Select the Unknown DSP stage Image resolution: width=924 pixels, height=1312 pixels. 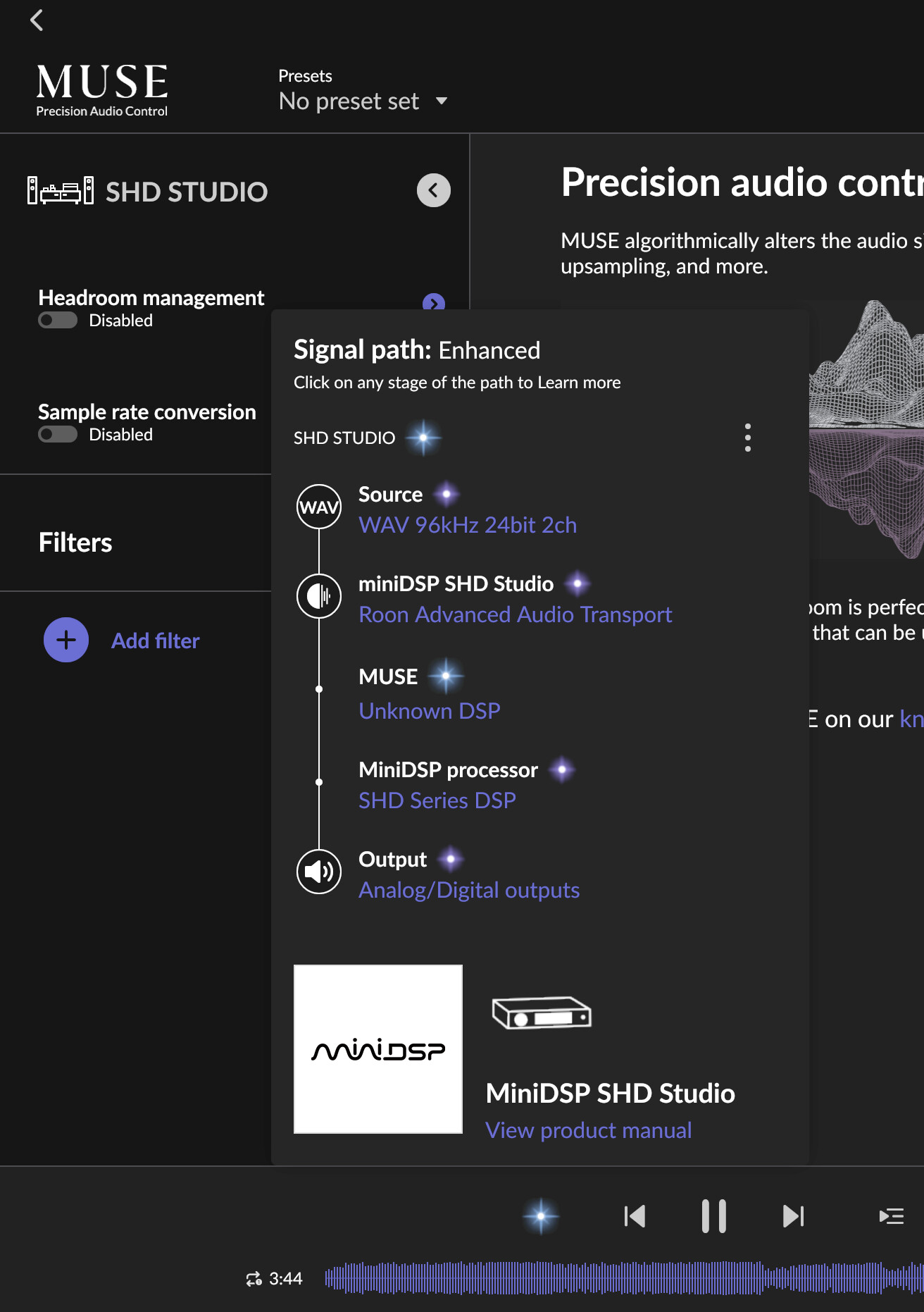(x=429, y=711)
